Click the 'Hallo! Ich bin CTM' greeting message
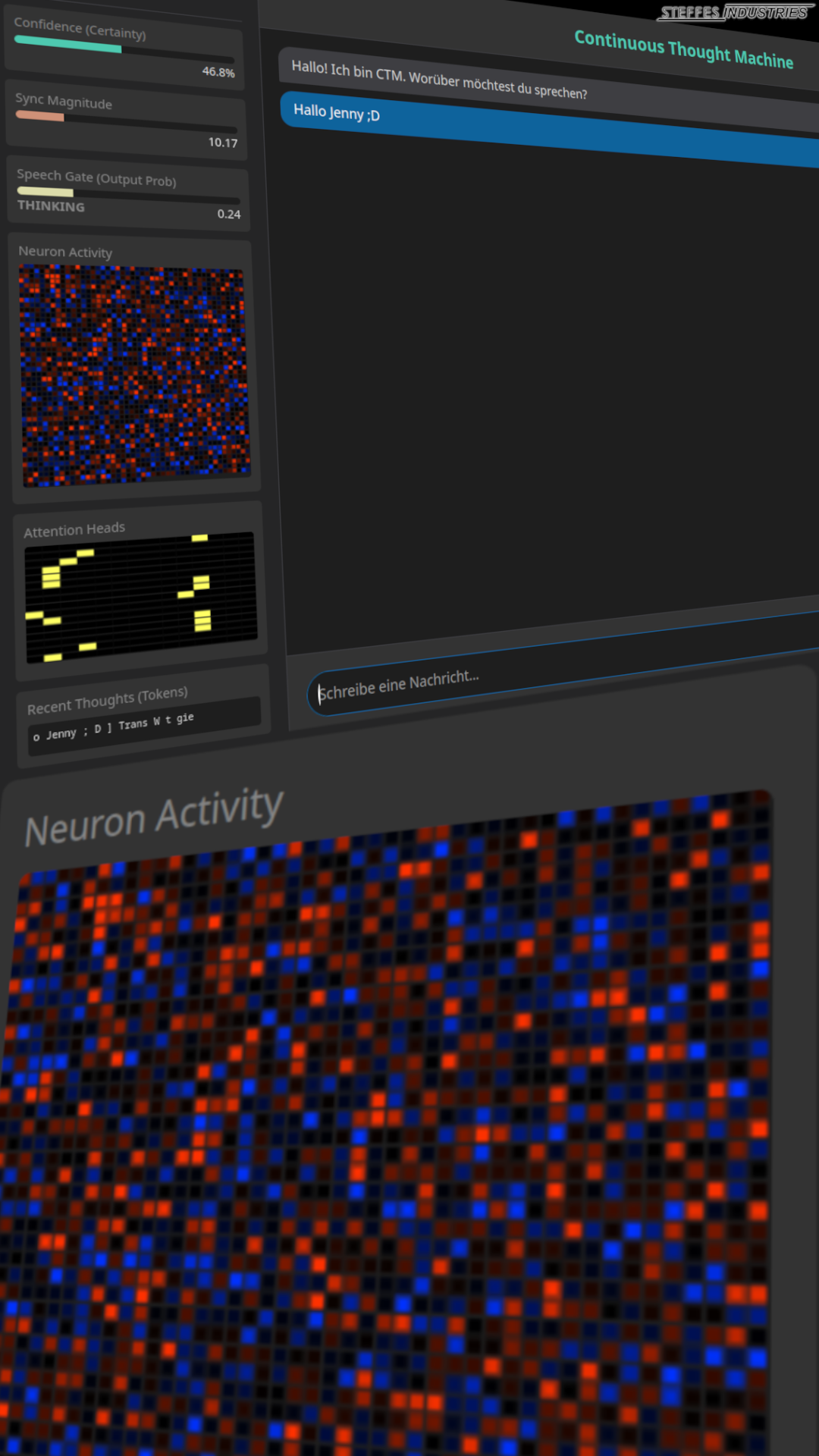819x1456 pixels. 439,80
